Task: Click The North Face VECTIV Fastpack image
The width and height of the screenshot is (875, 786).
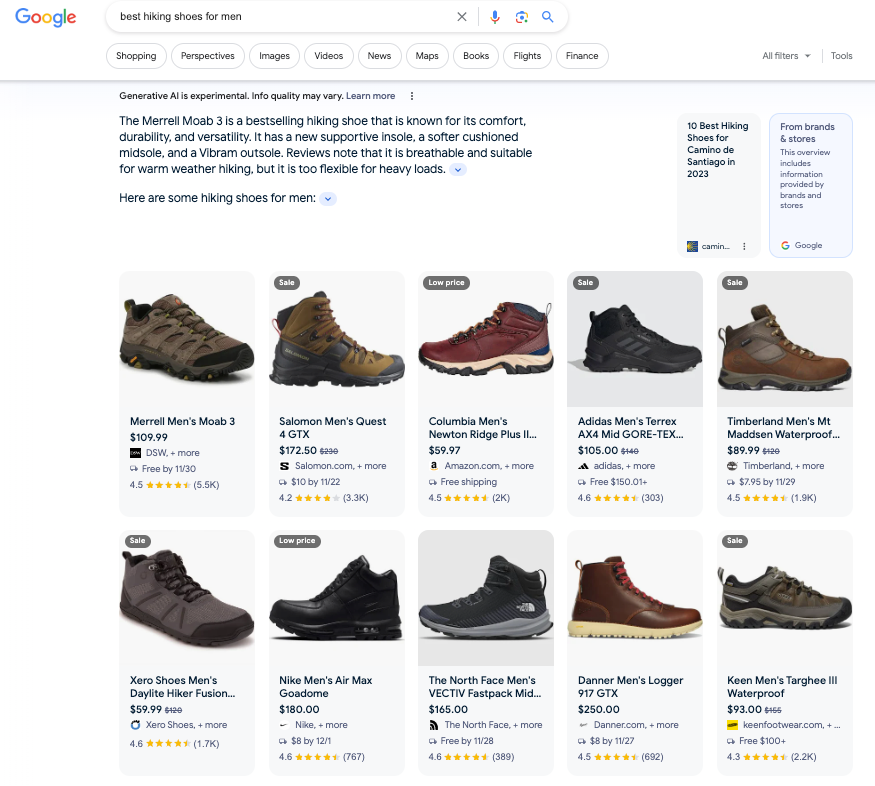Action: (486, 598)
